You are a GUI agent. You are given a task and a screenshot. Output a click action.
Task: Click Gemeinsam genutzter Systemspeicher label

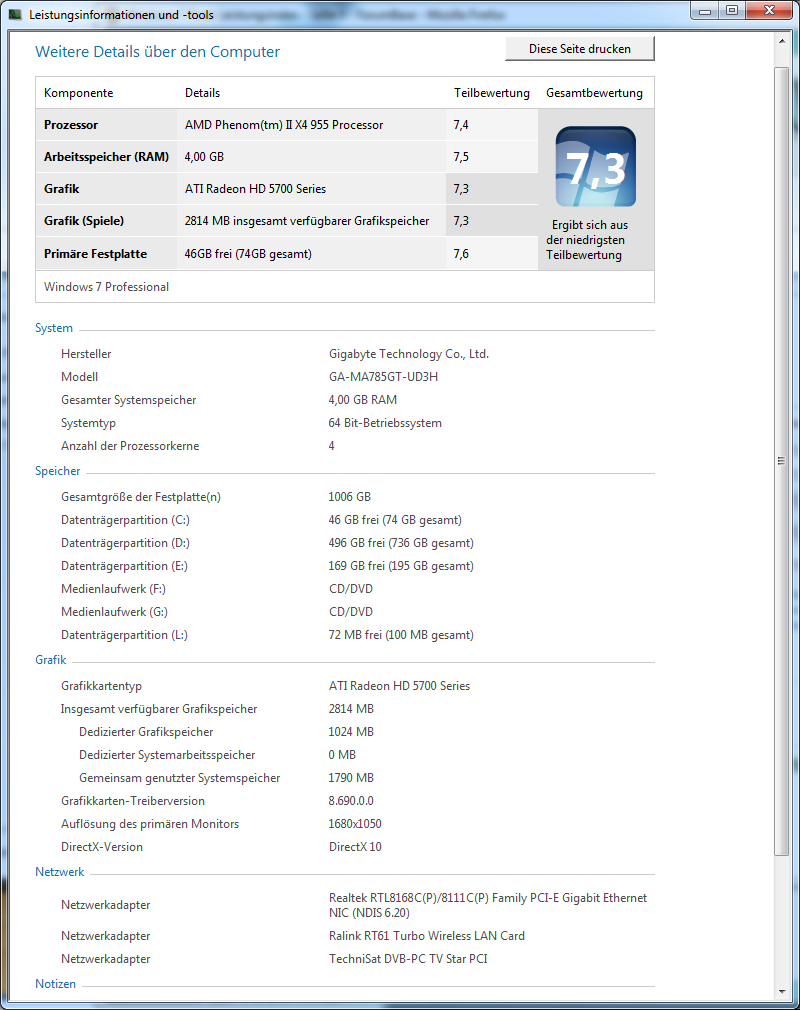180,777
